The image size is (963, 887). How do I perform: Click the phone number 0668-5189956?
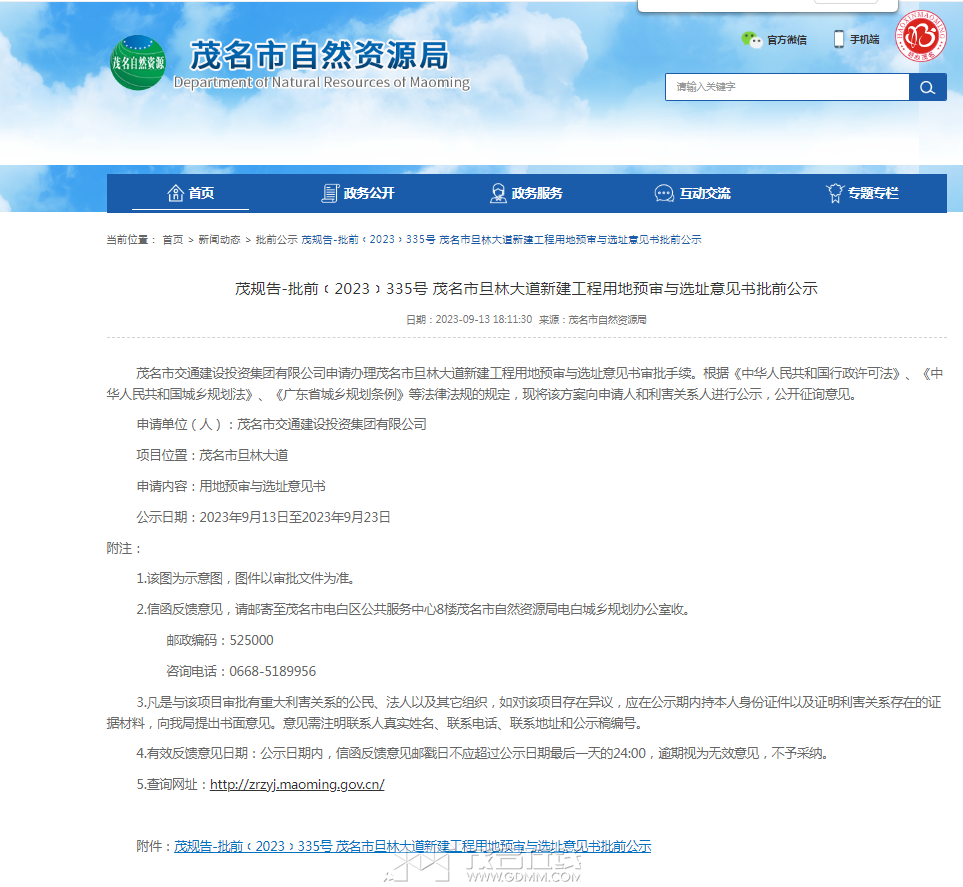[x=273, y=671]
